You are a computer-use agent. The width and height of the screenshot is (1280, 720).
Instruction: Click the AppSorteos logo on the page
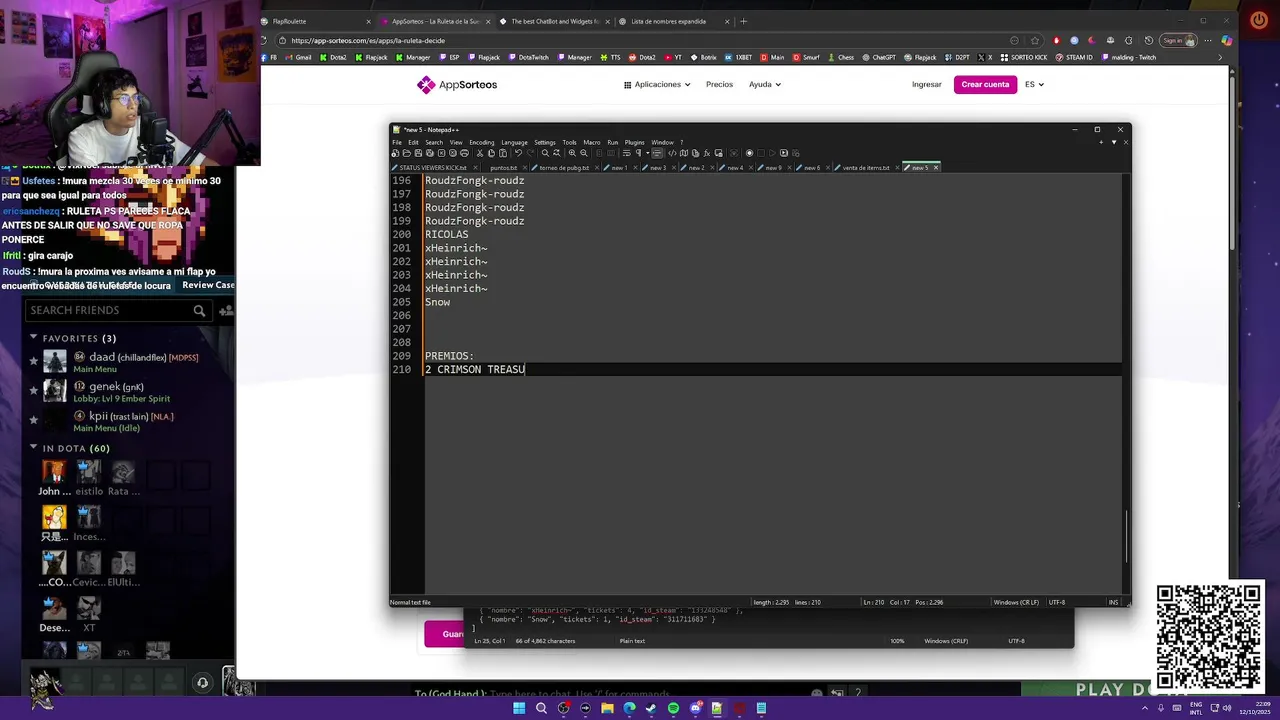(x=457, y=85)
